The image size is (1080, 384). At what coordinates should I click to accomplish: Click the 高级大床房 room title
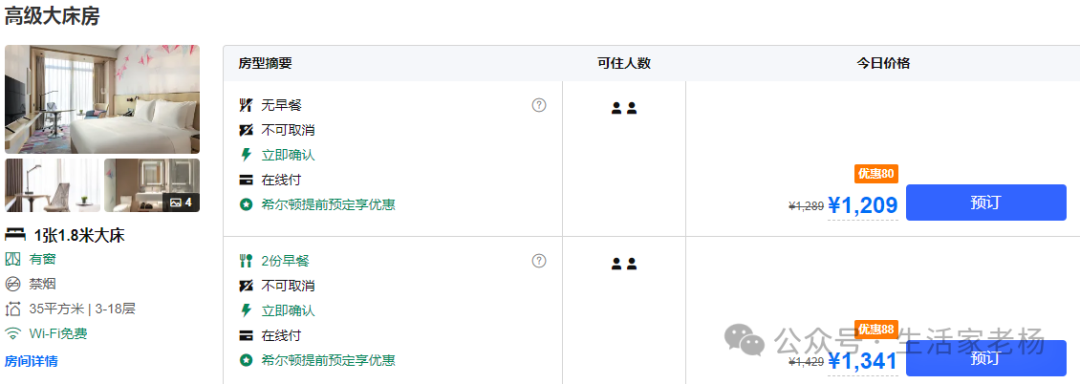click(52, 17)
